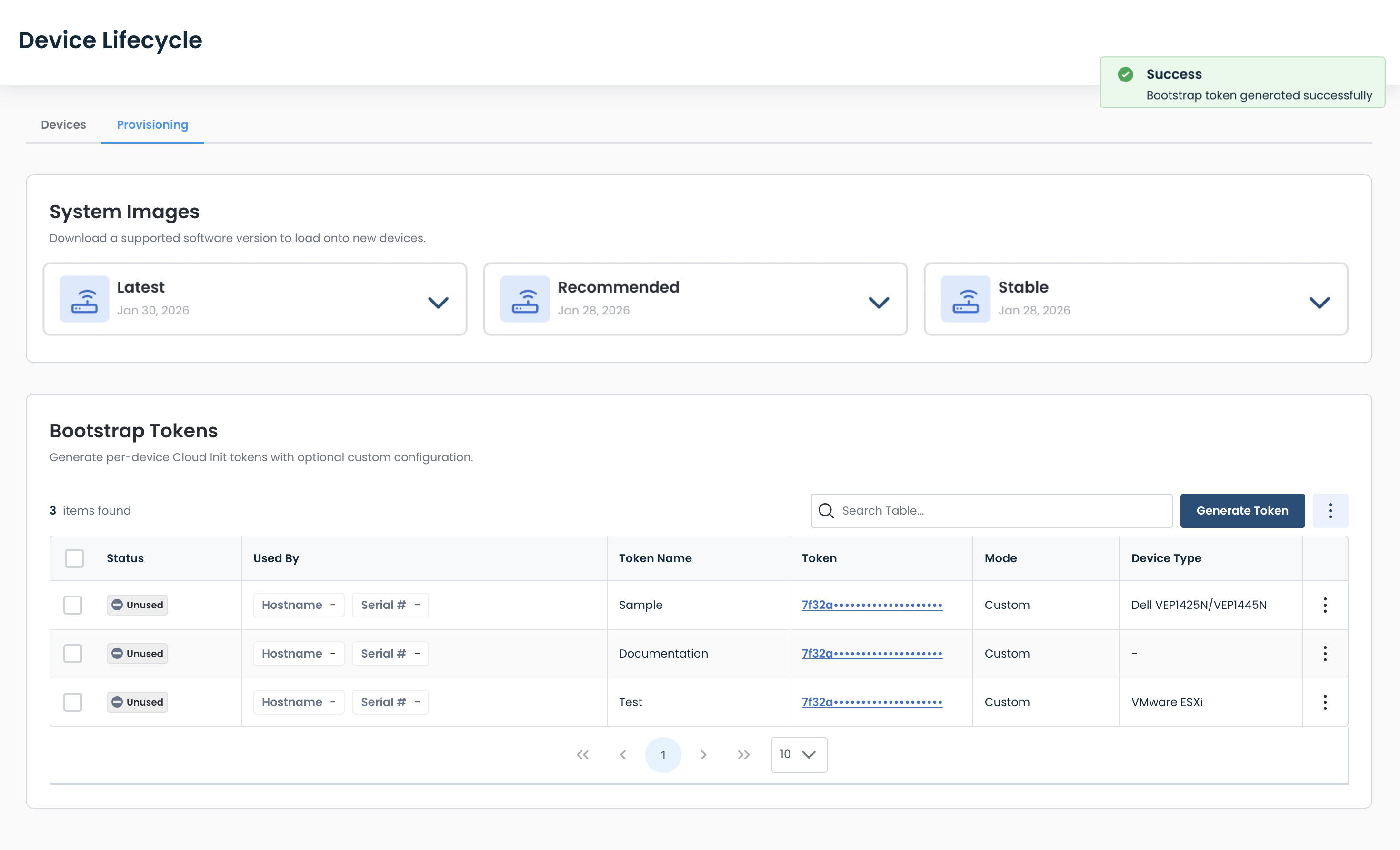The image size is (1400, 850).
Task: Click the Latest image router icon
Action: 84,299
